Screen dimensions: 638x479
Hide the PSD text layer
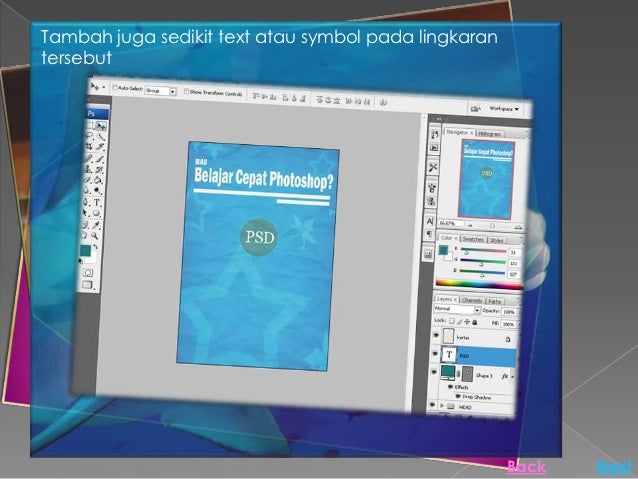coord(435,353)
